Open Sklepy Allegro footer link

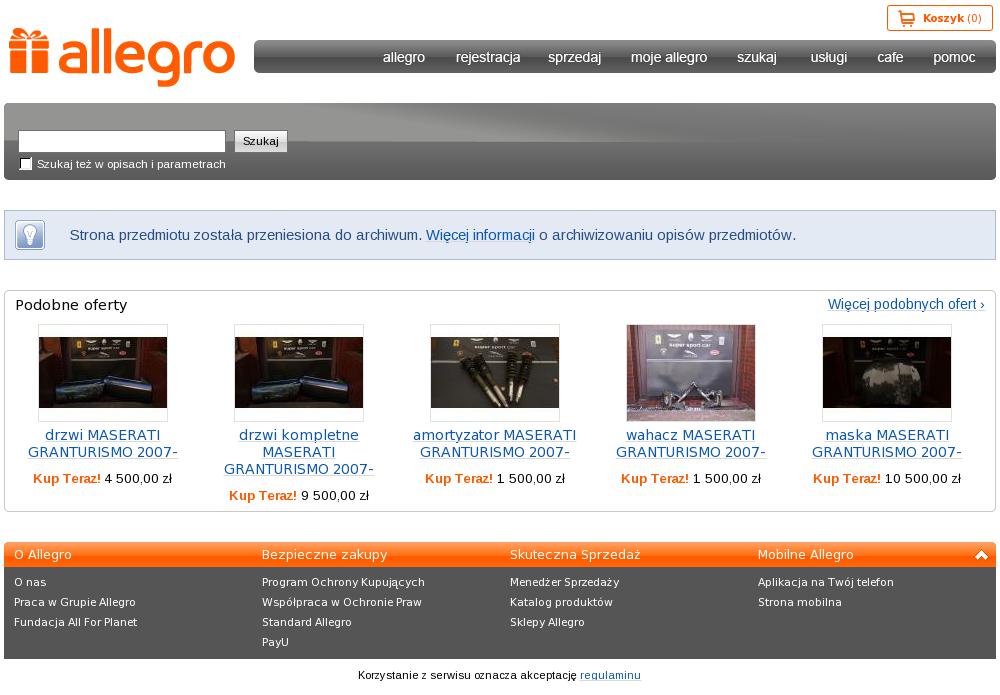[547, 622]
